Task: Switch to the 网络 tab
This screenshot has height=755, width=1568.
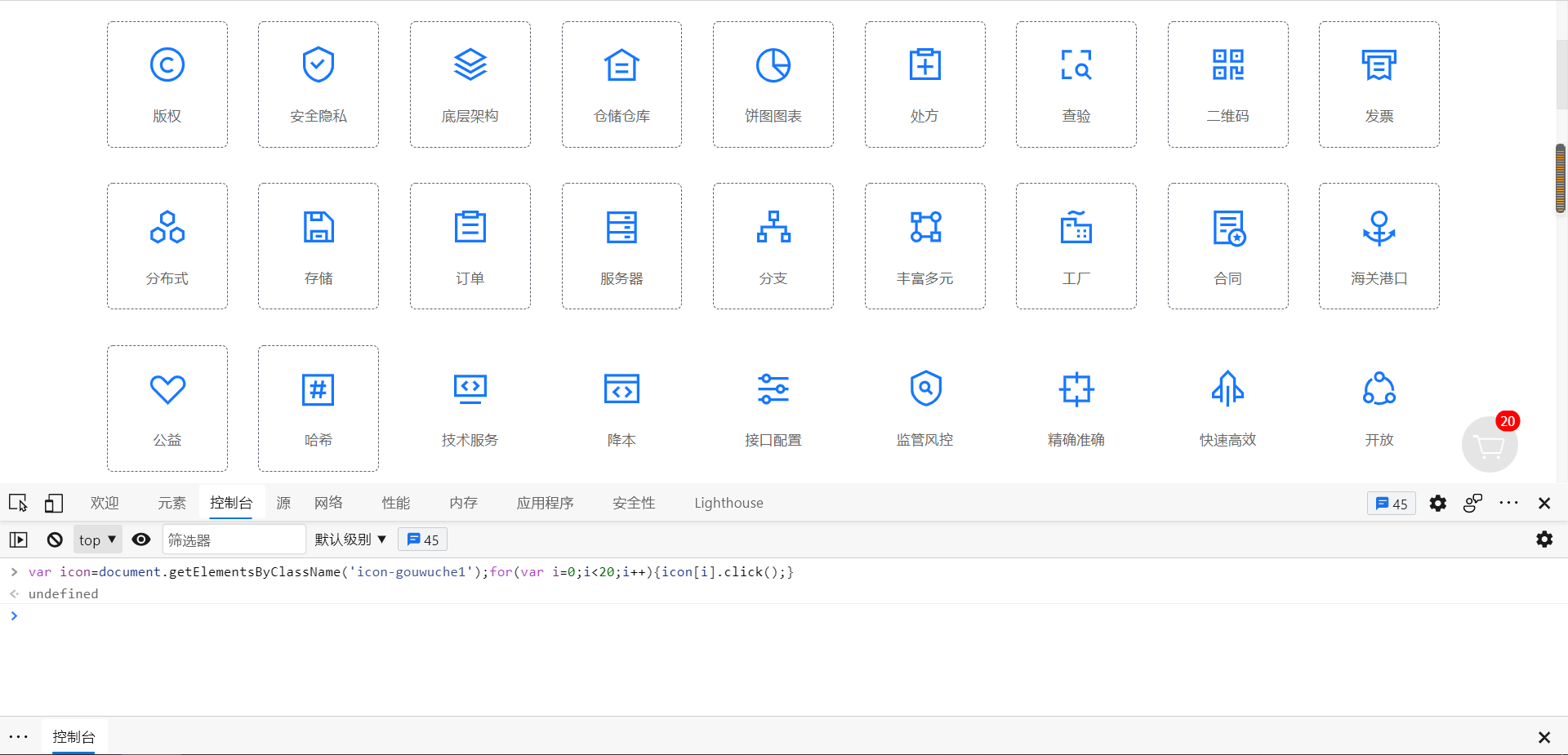Action: pyautogui.click(x=328, y=503)
